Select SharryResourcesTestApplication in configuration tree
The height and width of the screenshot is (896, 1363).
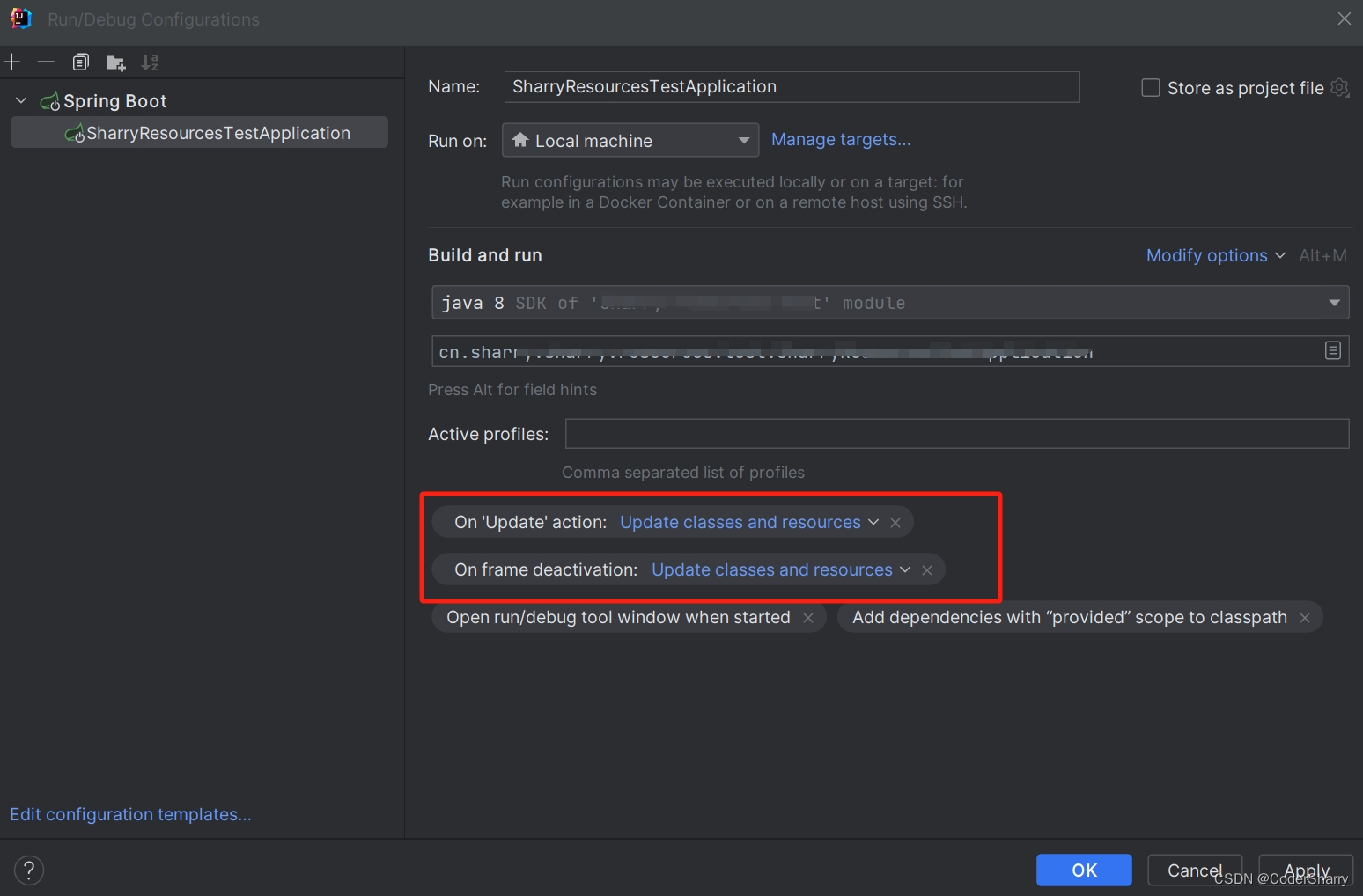pos(199,133)
